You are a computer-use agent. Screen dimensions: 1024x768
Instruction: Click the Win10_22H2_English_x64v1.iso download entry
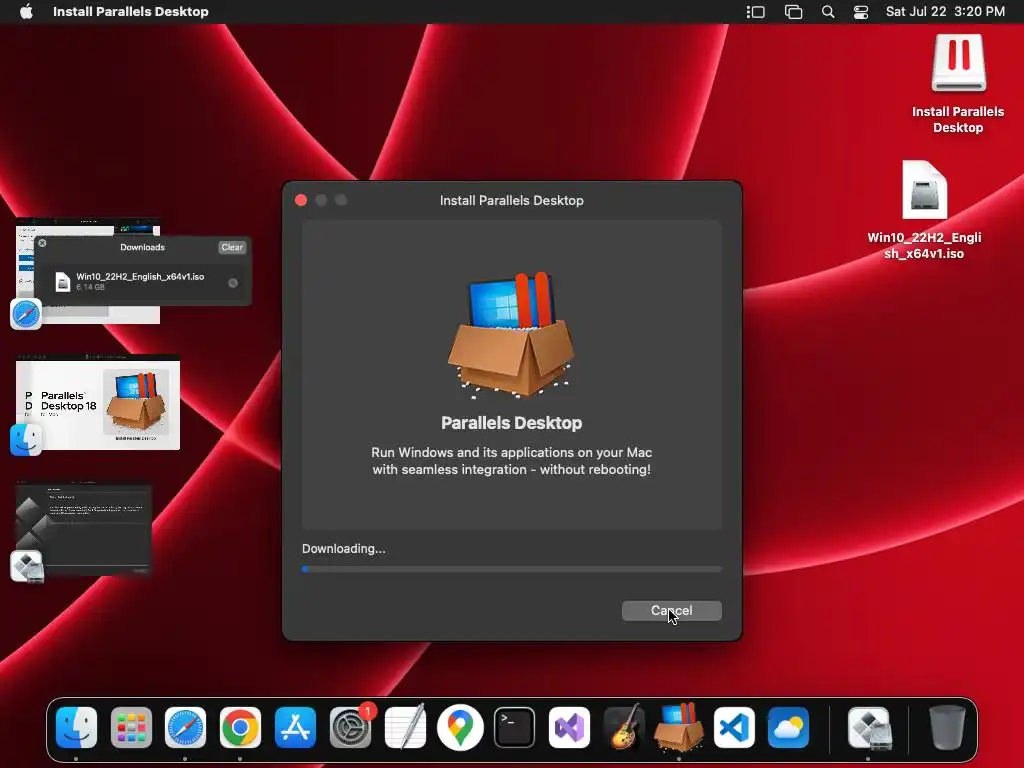click(142, 281)
